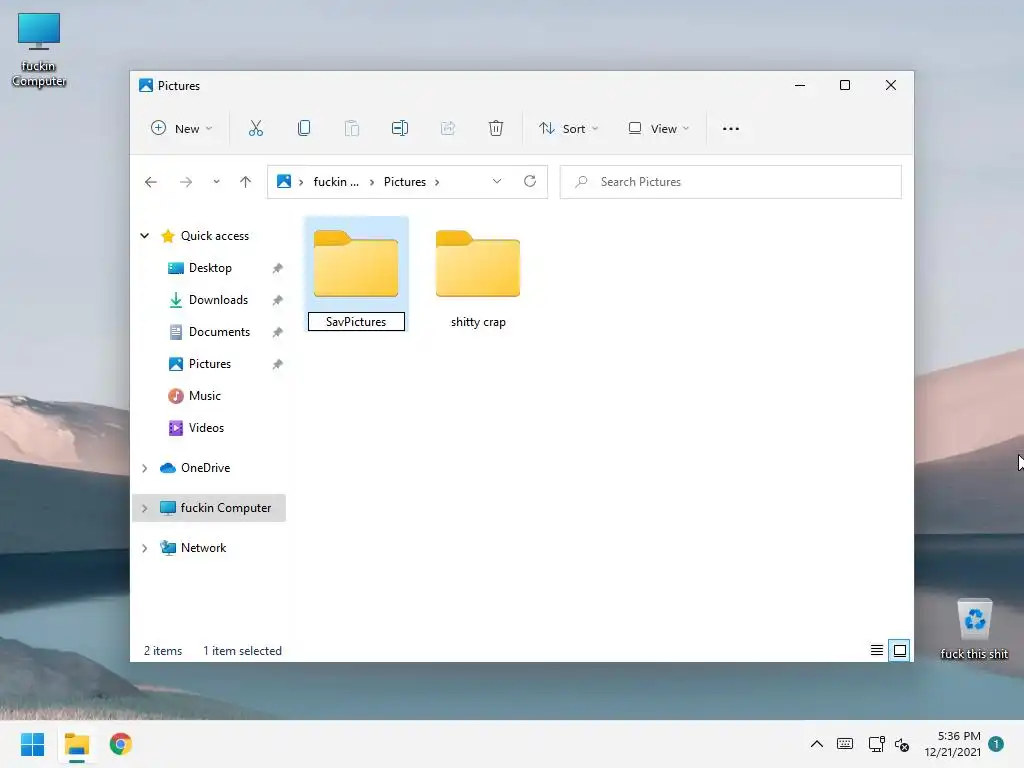Select Network in navigation pane

(x=203, y=548)
